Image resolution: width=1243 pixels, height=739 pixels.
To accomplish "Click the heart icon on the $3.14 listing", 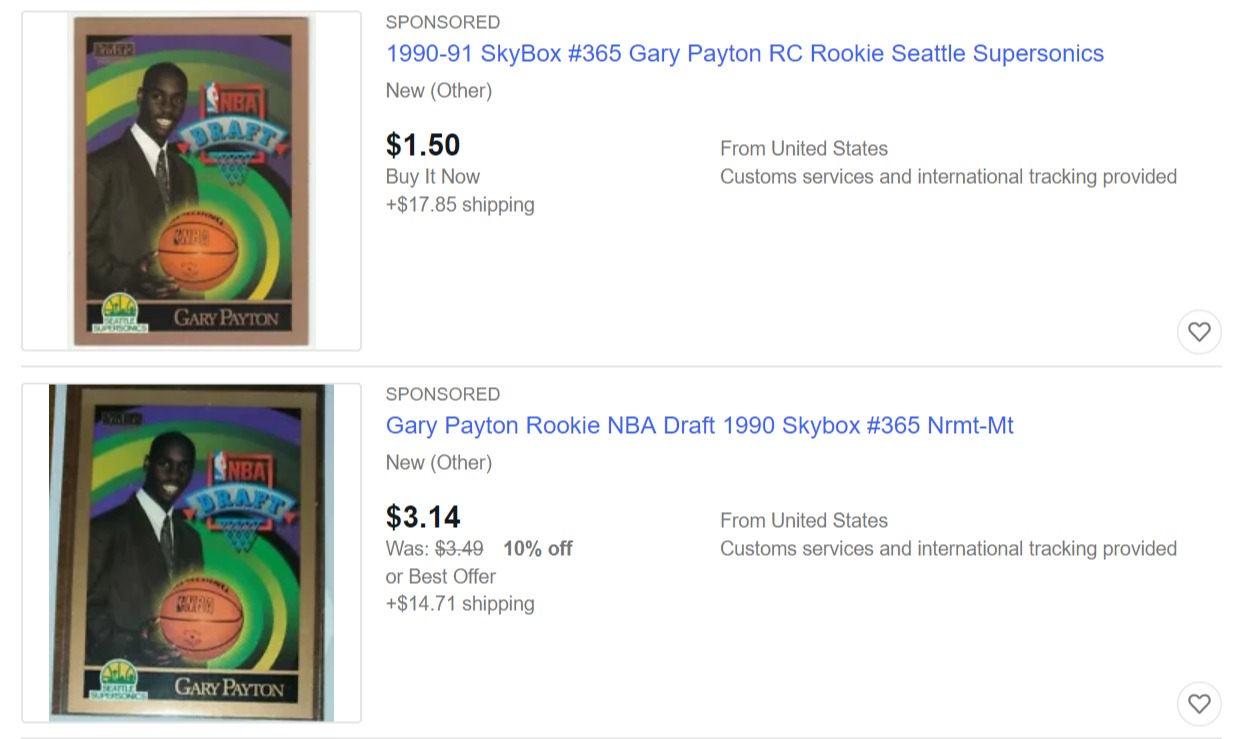I will 1199,704.
